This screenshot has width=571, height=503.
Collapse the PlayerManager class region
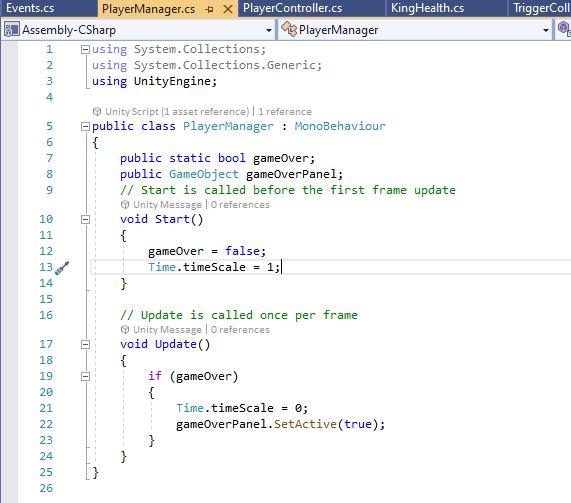coord(85,126)
